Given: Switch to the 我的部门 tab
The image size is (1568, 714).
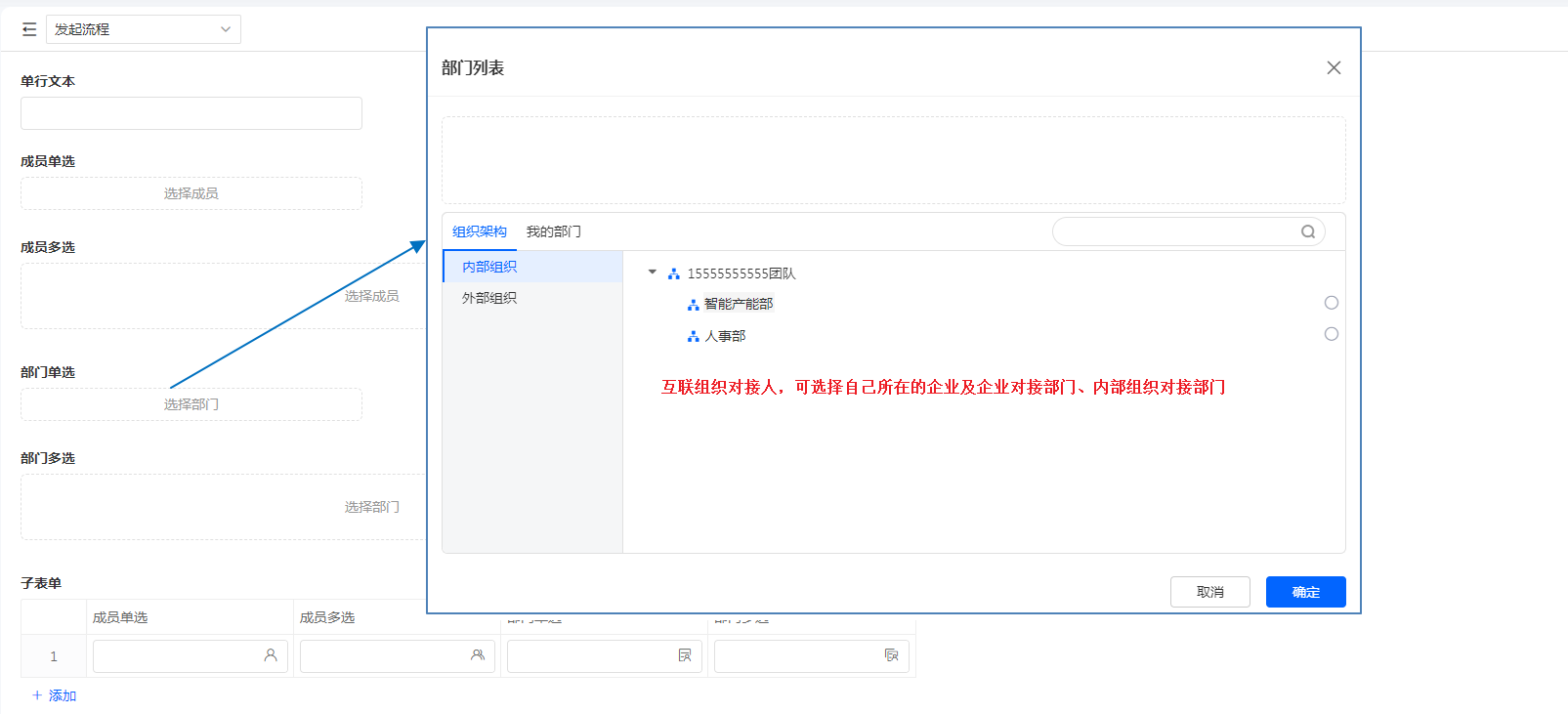Looking at the screenshot, I should point(553,231).
